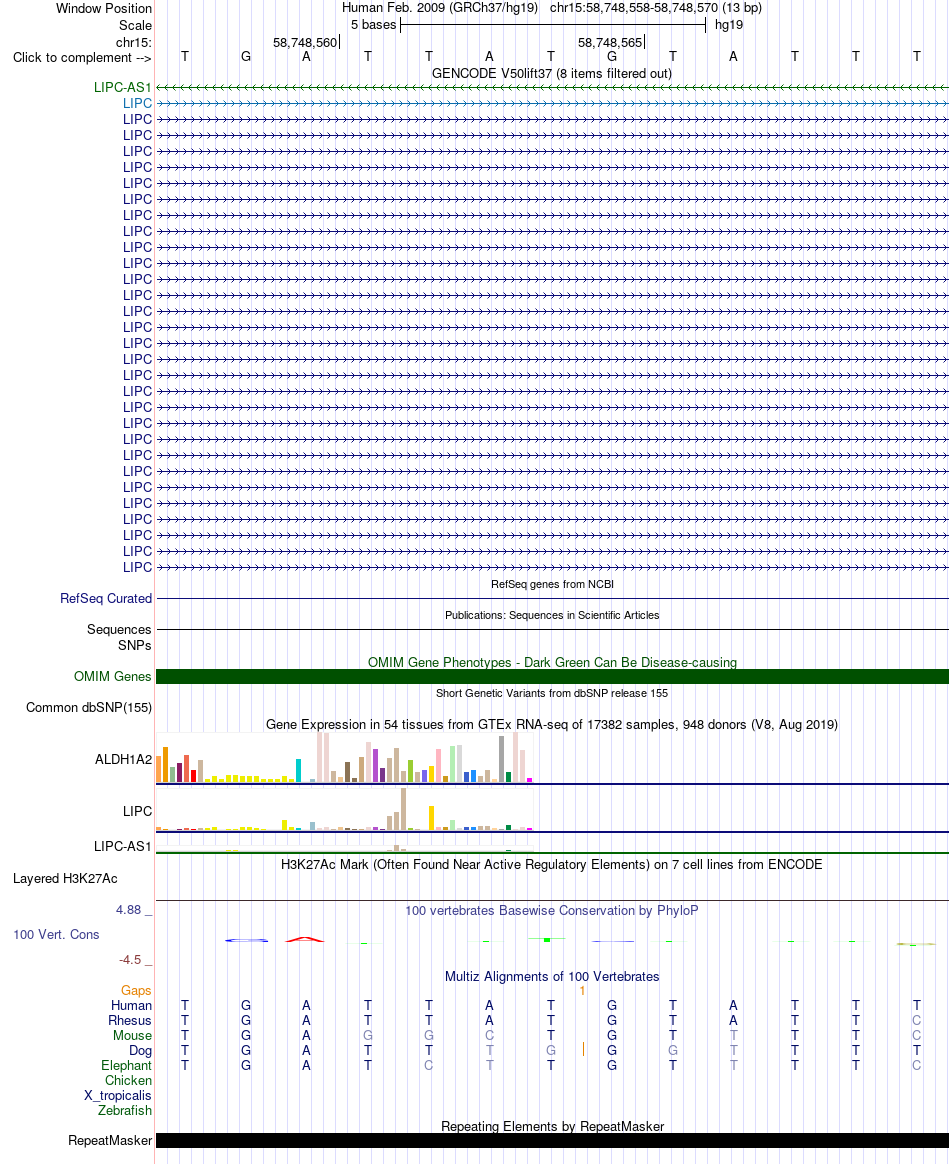Open Publications: Sequences in Scientific Articles title
The image size is (950, 1164).
[552, 615]
